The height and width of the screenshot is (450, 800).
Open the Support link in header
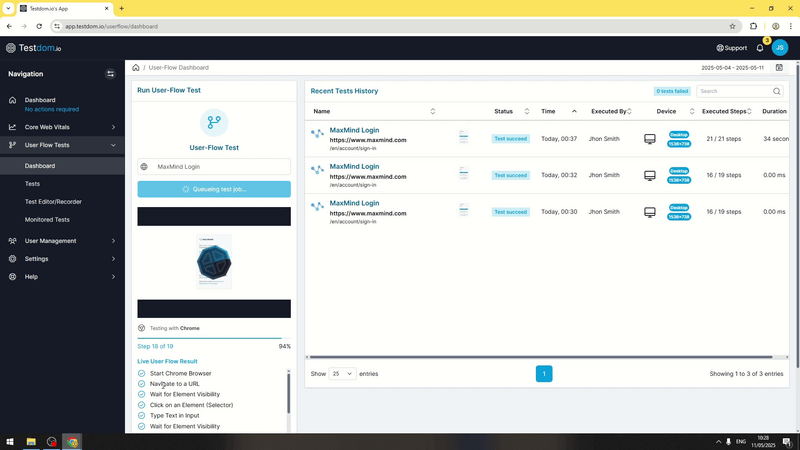[732, 48]
